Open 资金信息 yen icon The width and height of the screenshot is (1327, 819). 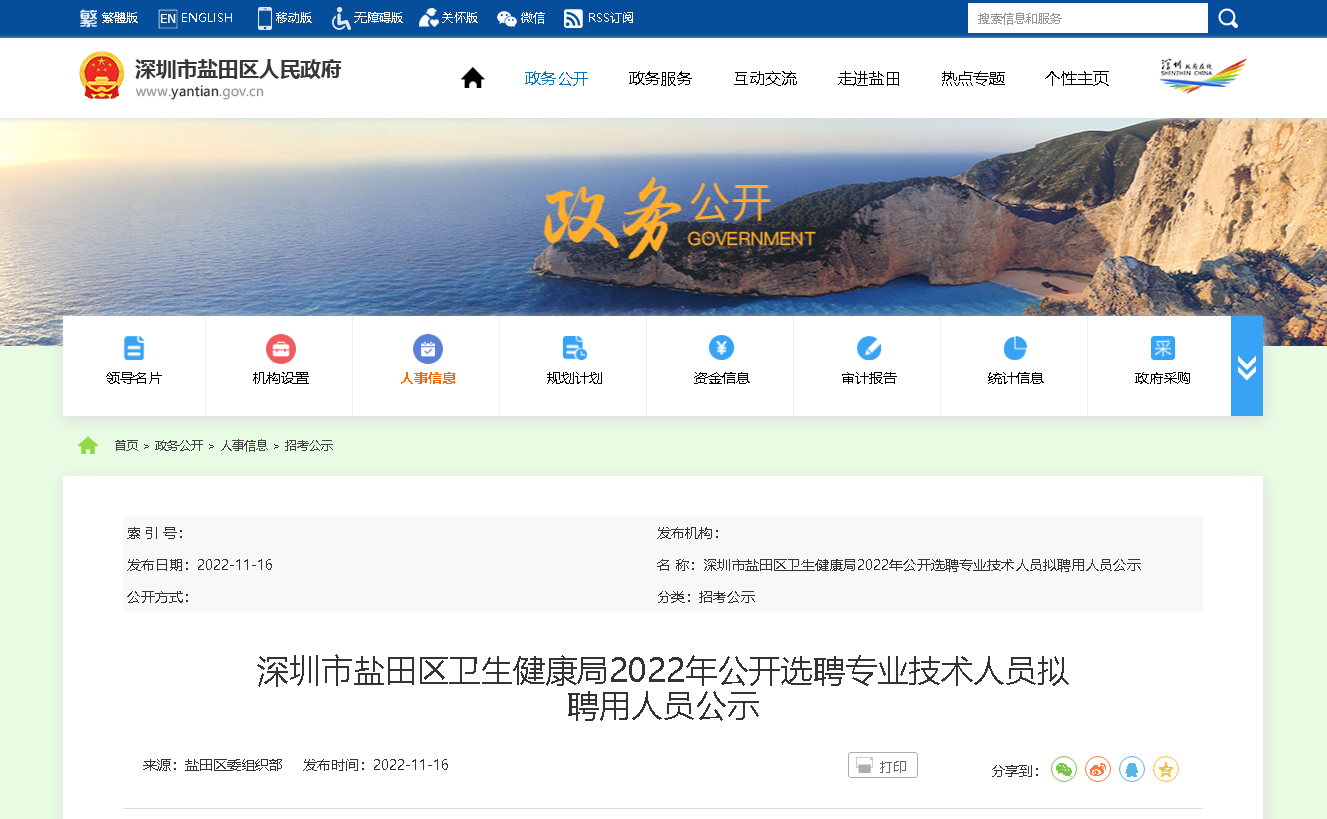721,348
